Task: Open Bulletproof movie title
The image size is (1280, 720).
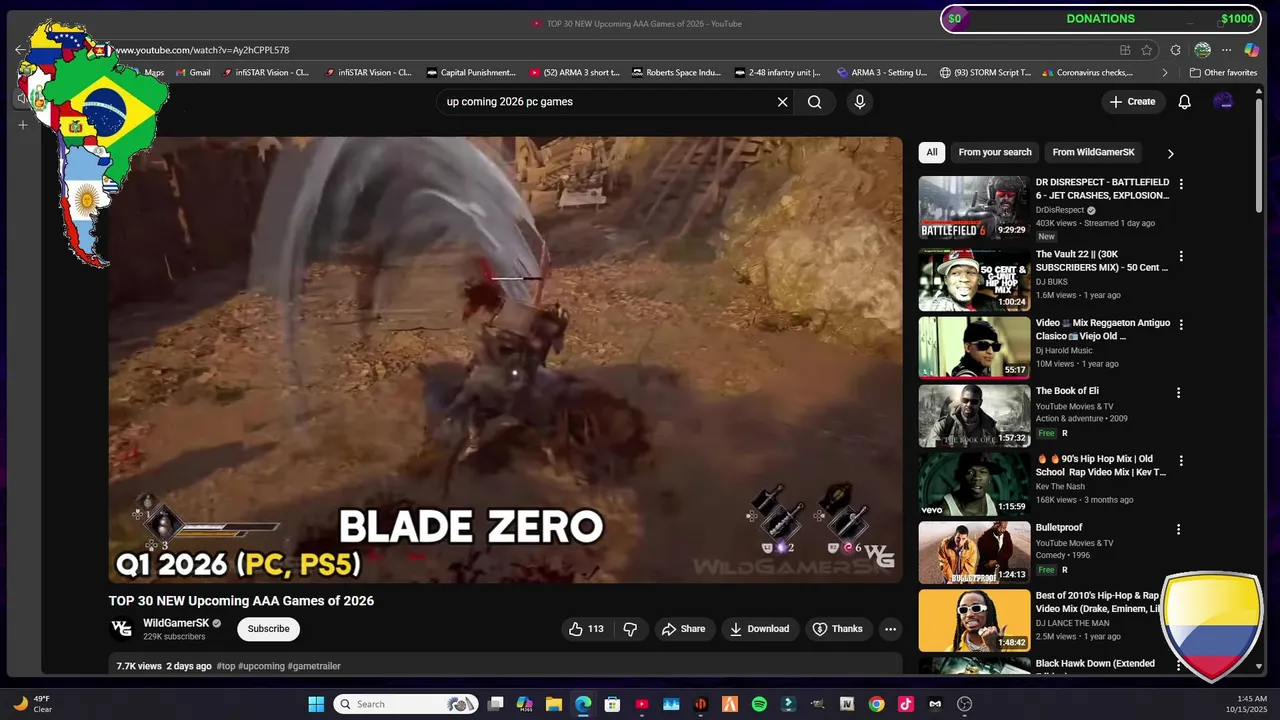Action: click(x=1059, y=528)
